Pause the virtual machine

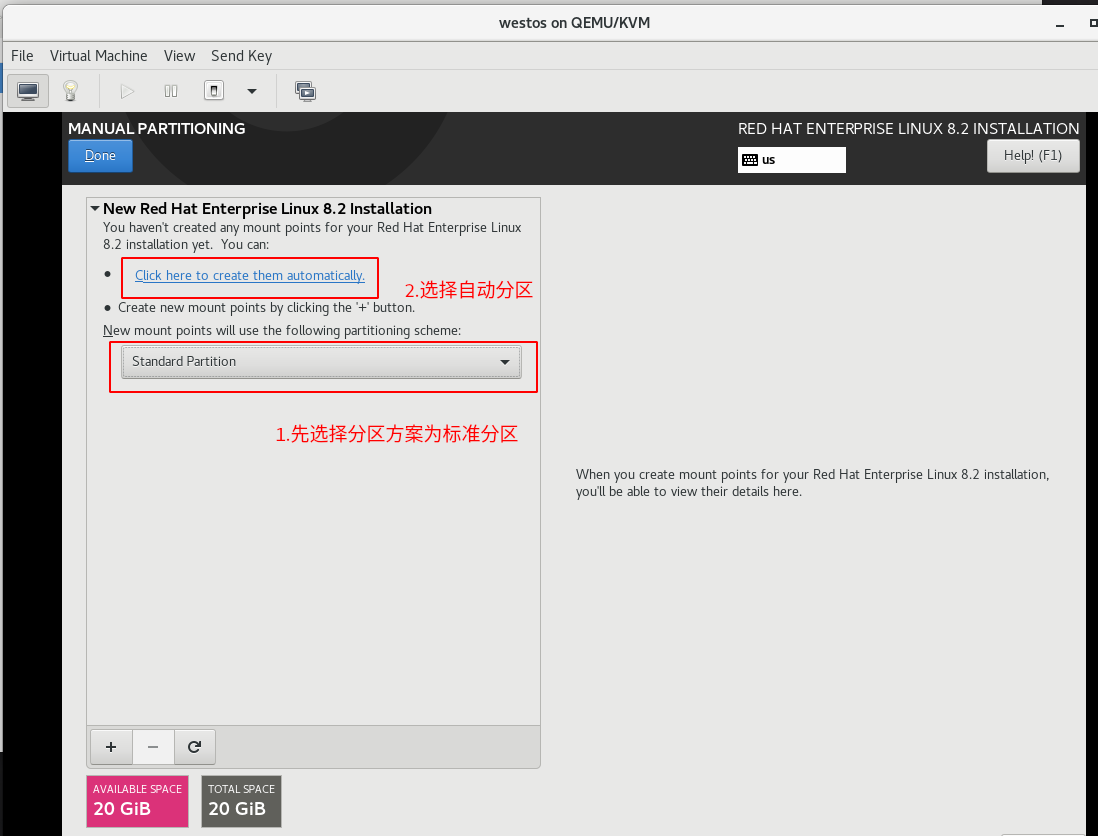pyautogui.click(x=170, y=91)
